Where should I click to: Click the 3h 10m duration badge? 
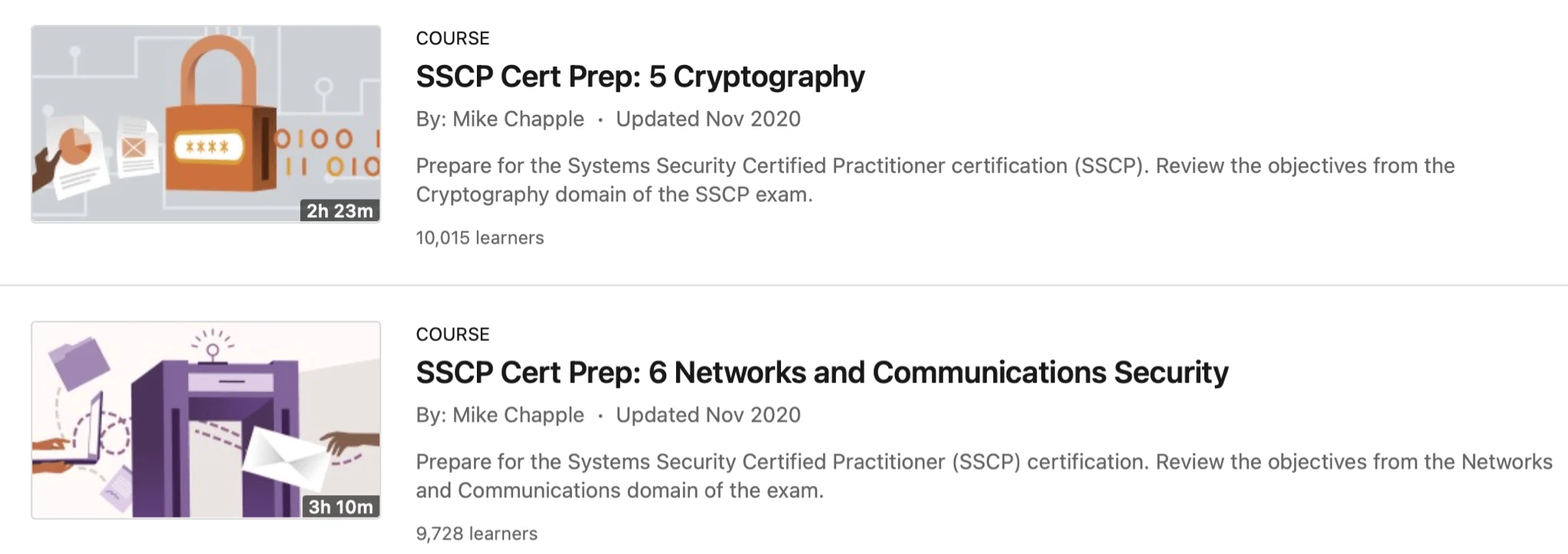(x=340, y=506)
